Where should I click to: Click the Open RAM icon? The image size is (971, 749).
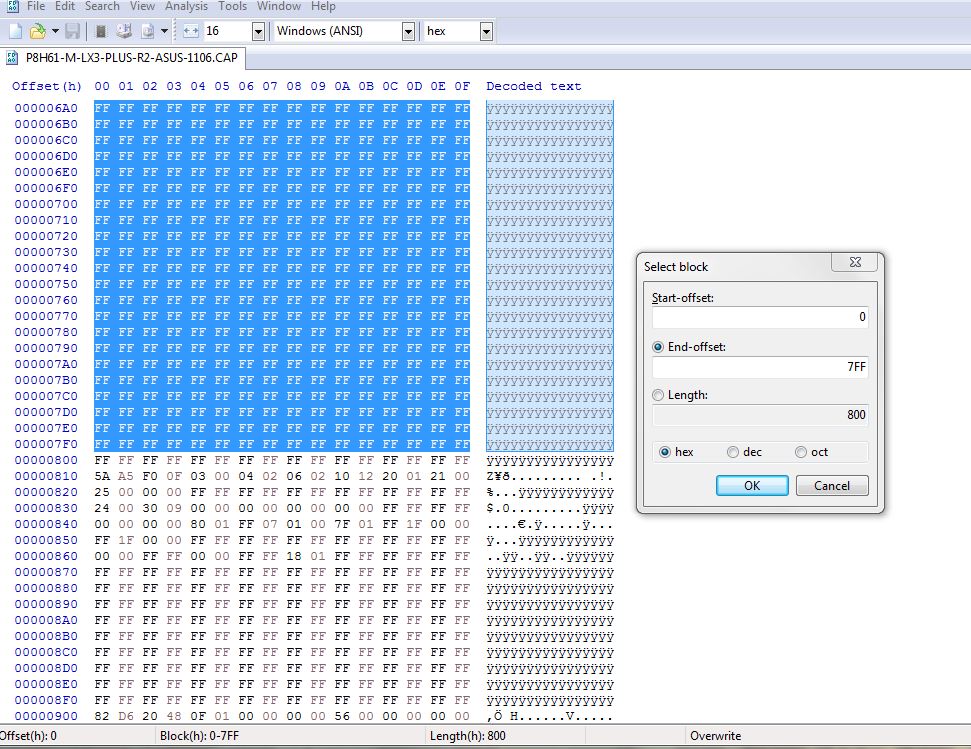pyautogui.click(x=102, y=31)
